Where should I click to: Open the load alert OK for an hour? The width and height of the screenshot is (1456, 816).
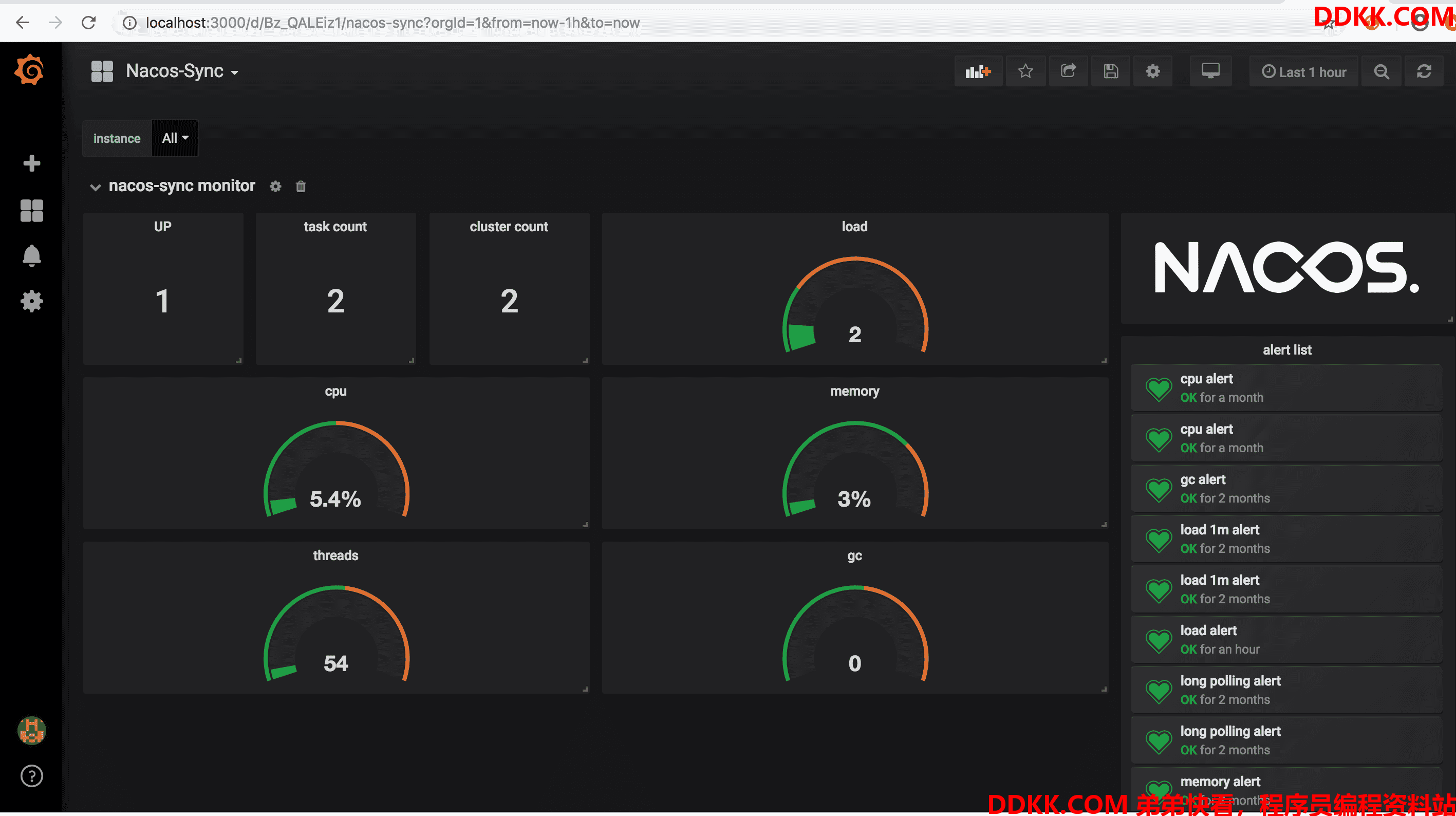(x=1286, y=640)
